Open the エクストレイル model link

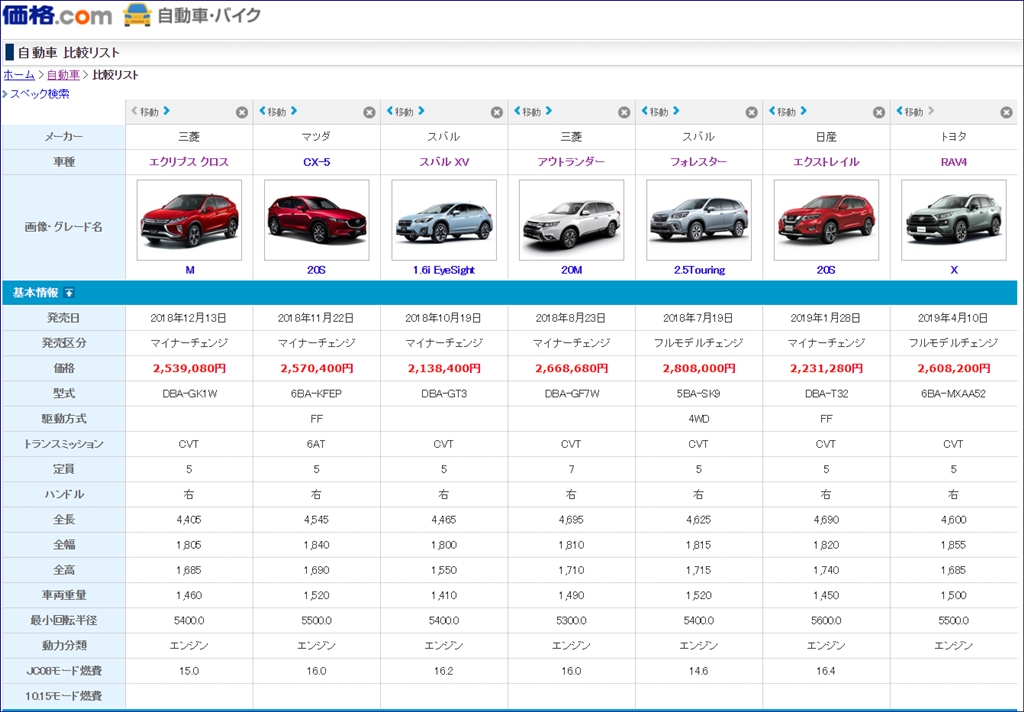(826, 162)
